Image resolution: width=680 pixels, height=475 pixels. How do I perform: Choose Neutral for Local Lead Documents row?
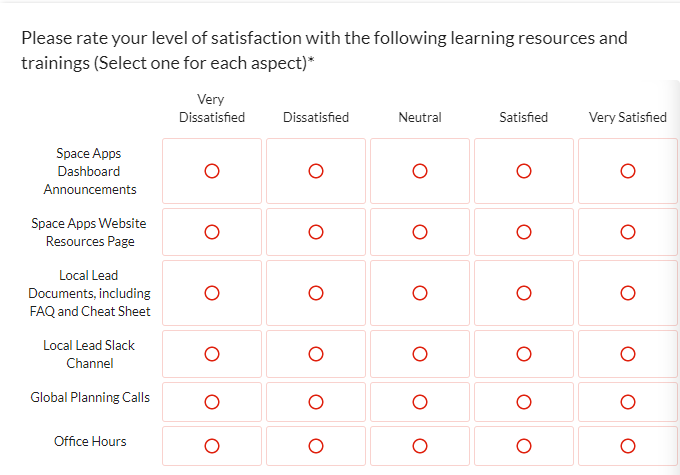(420, 293)
